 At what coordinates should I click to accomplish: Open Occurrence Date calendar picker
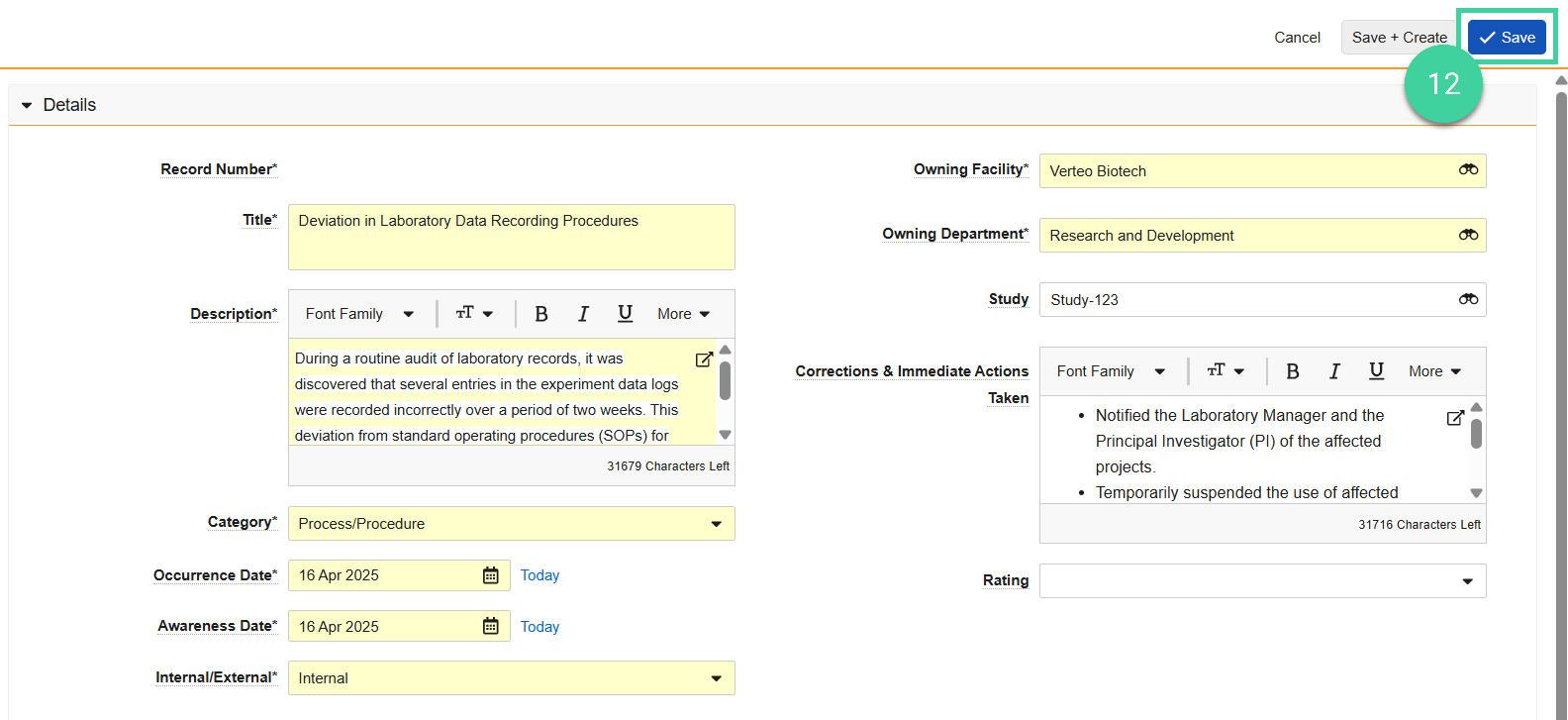490,575
